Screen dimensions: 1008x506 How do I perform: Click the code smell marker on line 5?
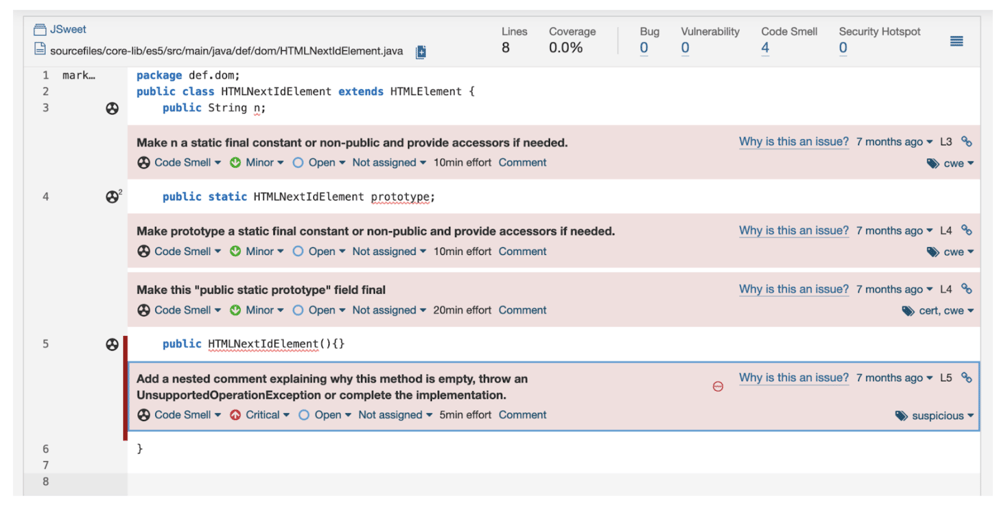112,344
